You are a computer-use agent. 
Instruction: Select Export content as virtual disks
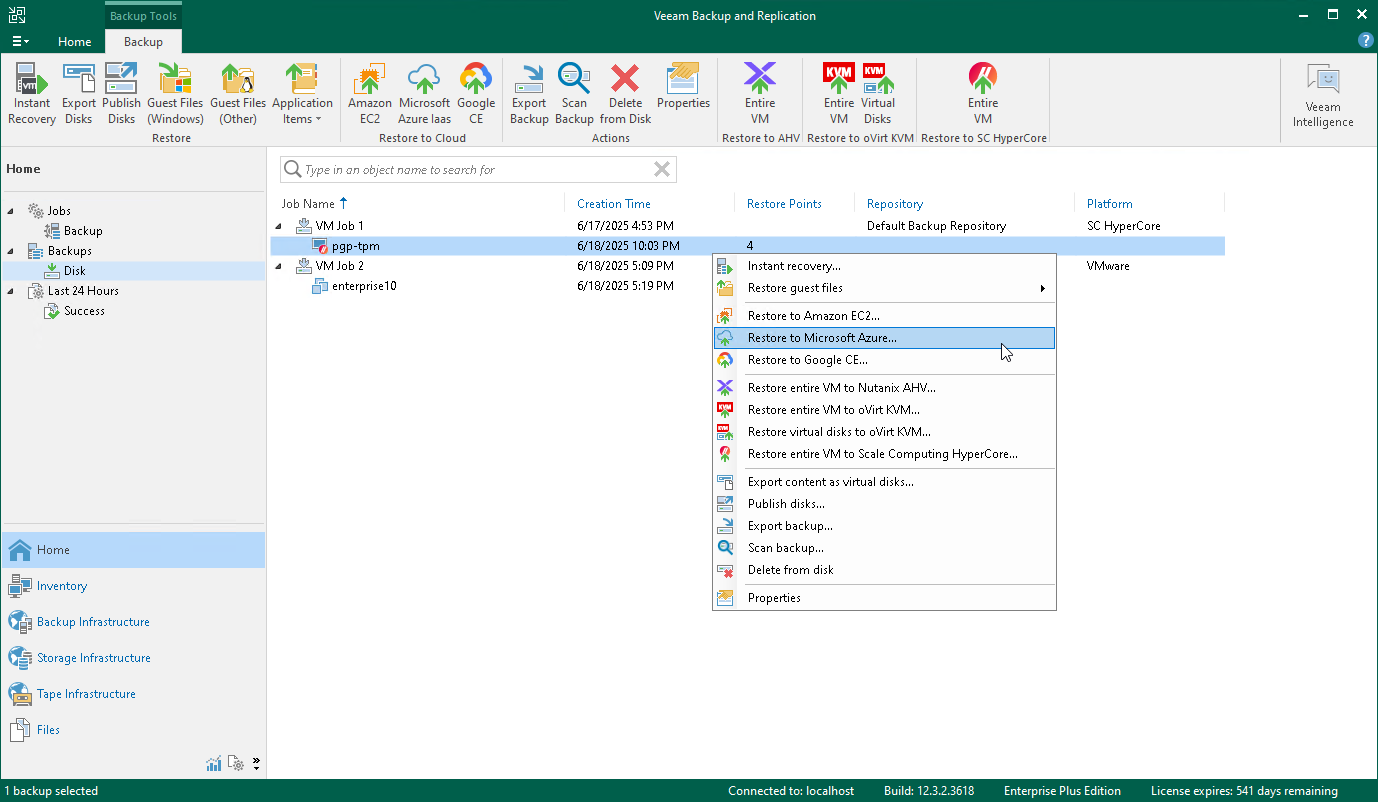(x=884, y=482)
